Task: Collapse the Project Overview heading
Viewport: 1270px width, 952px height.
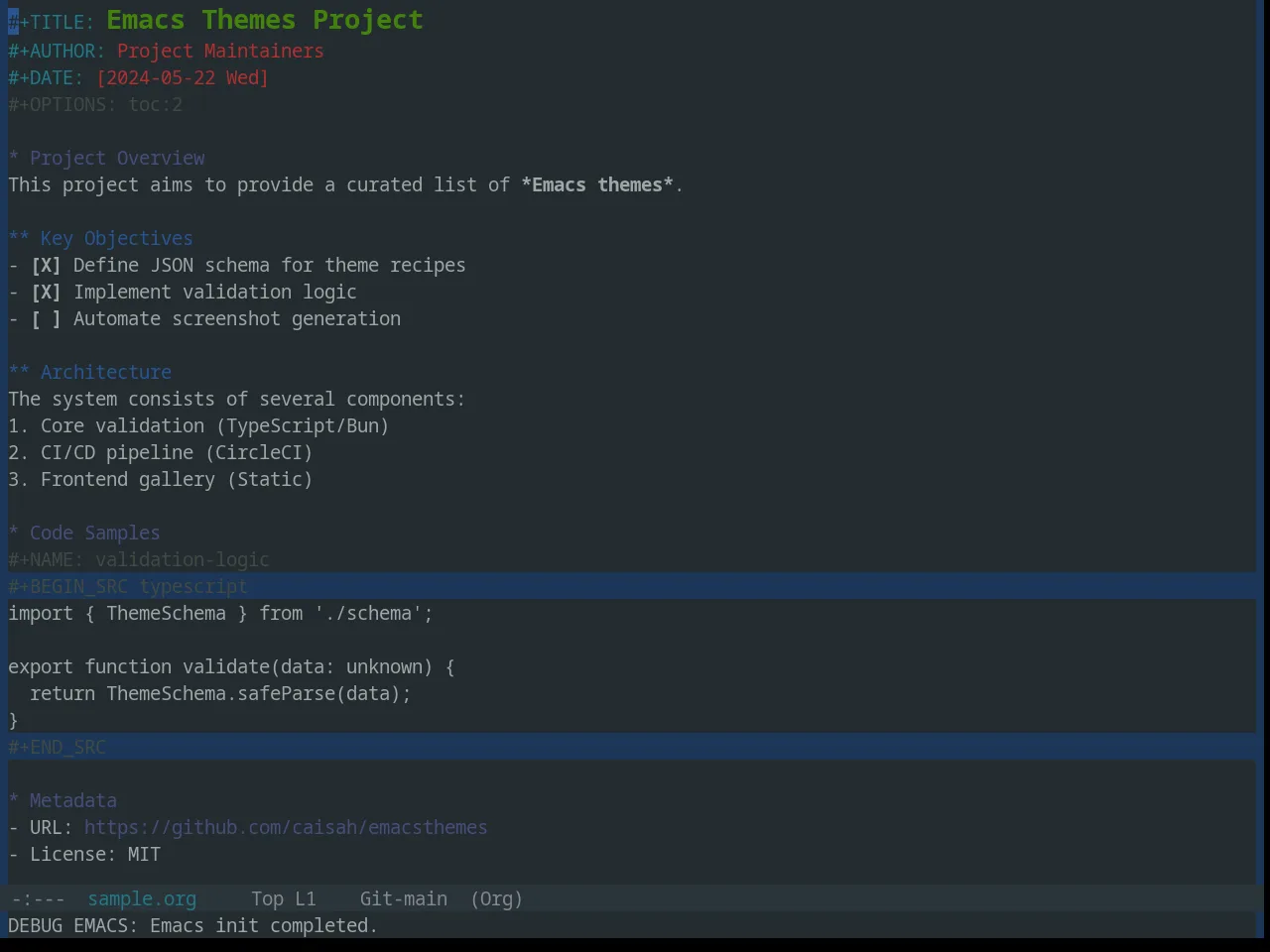Action: tap(106, 159)
